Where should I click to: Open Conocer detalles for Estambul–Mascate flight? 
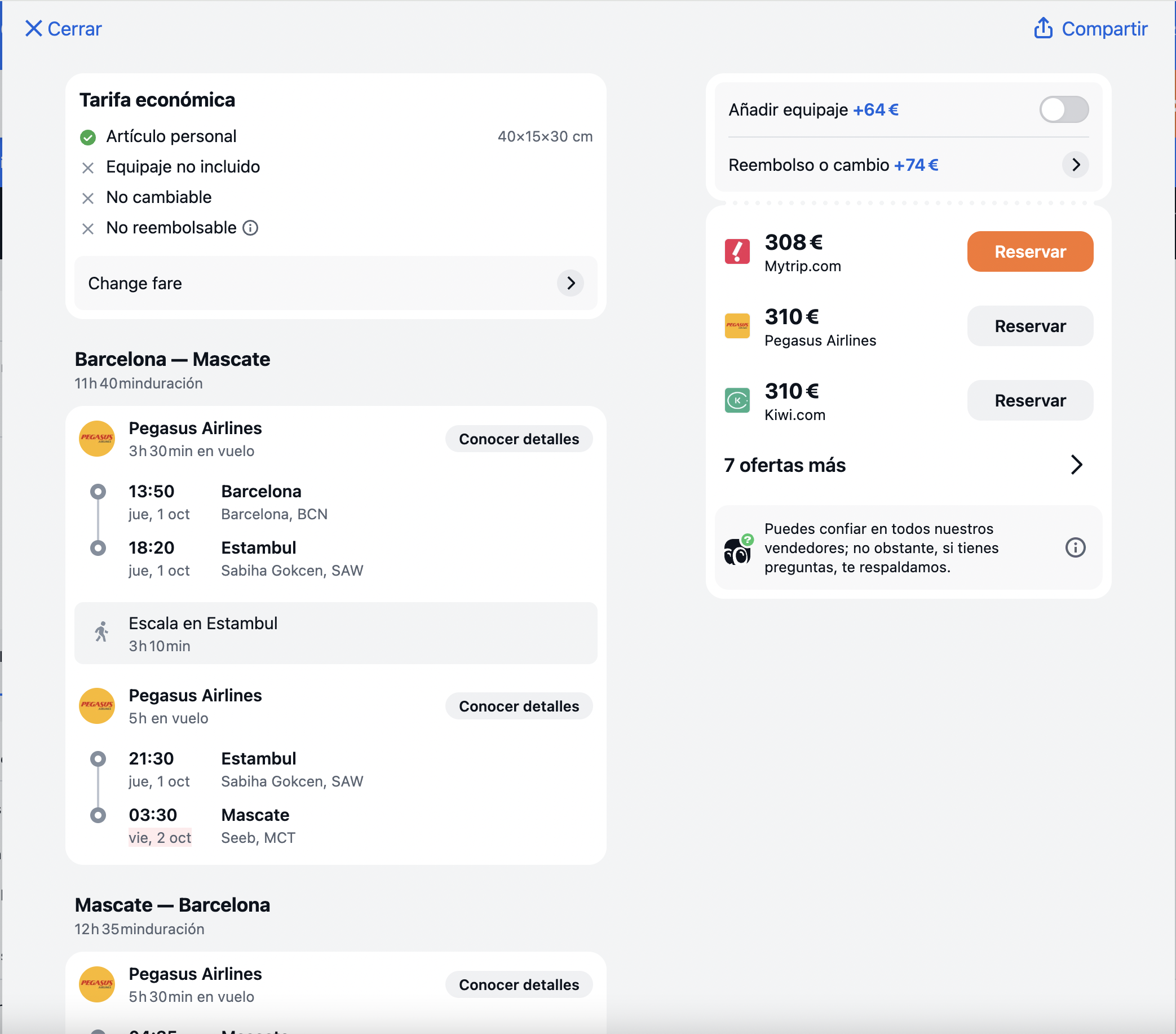click(519, 706)
